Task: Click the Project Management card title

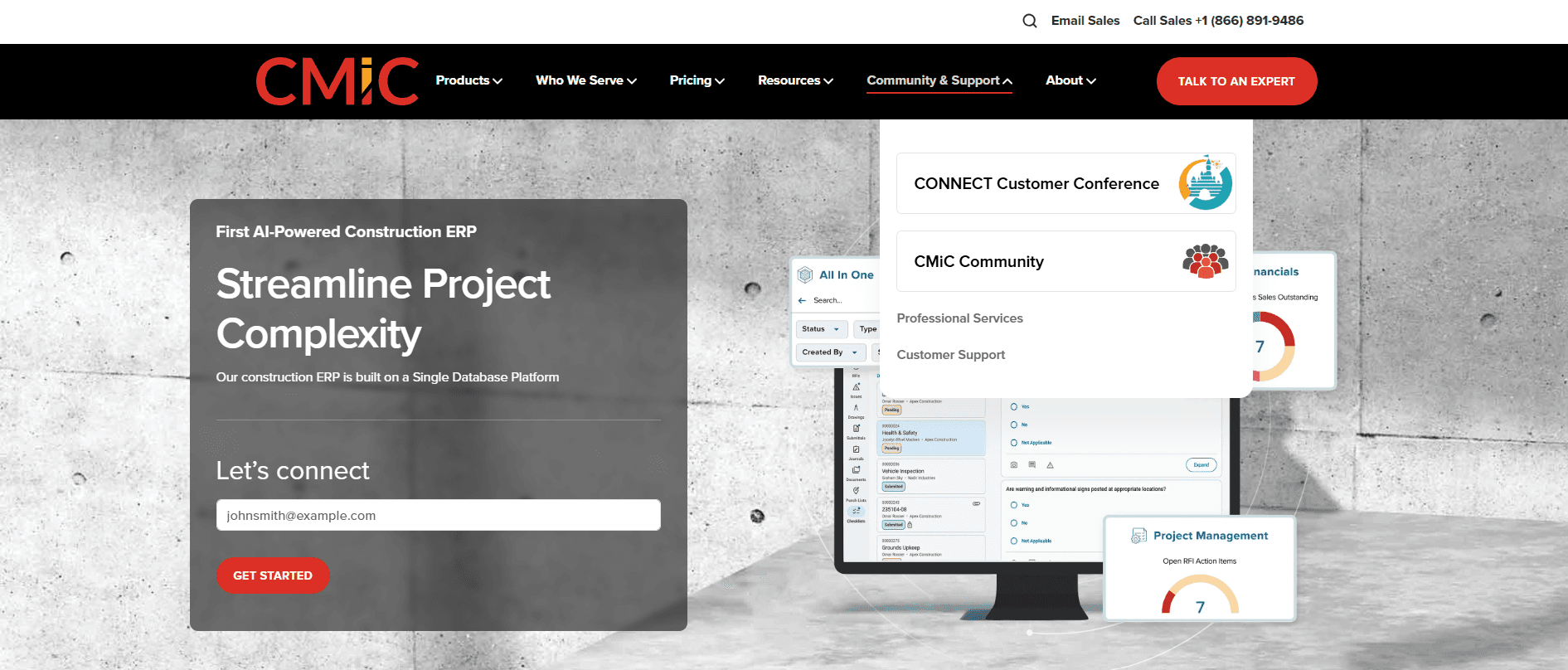Action: coord(1211,536)
